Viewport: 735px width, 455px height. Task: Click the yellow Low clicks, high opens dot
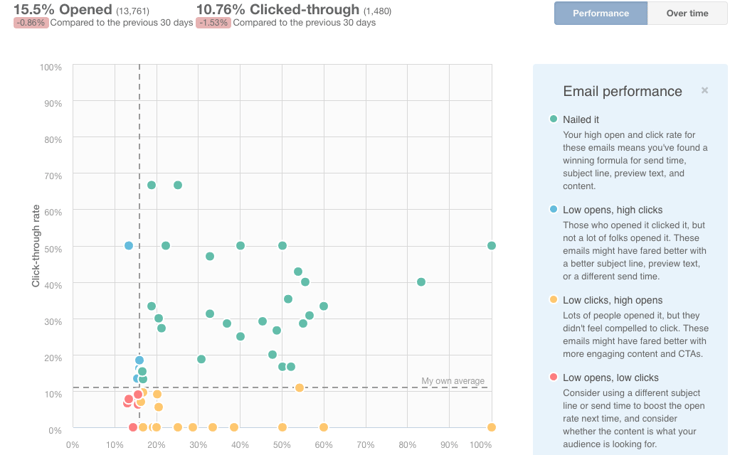point(554,300)
